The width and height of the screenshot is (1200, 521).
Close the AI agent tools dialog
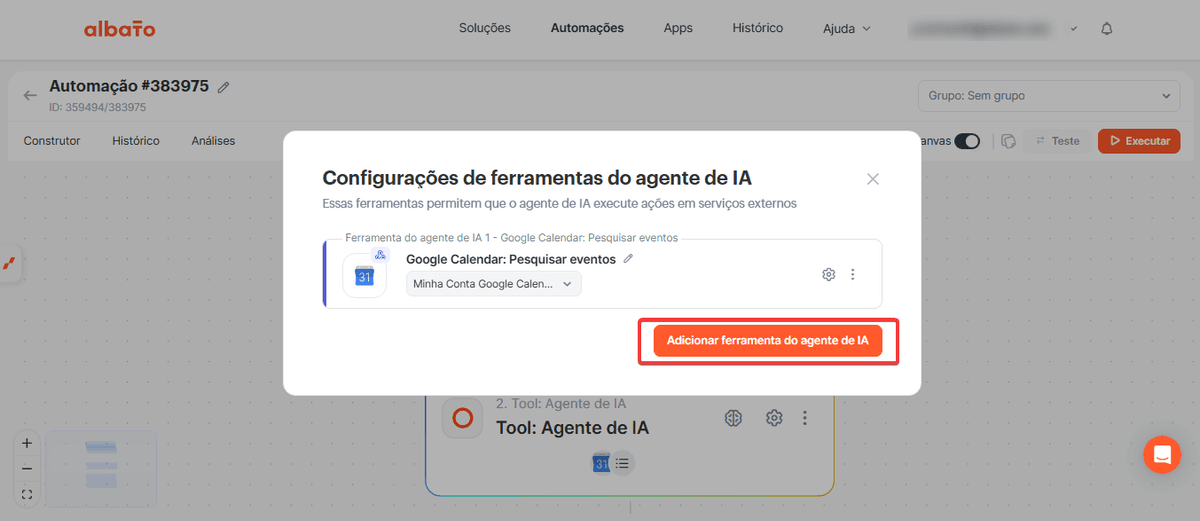pos(873,179)
